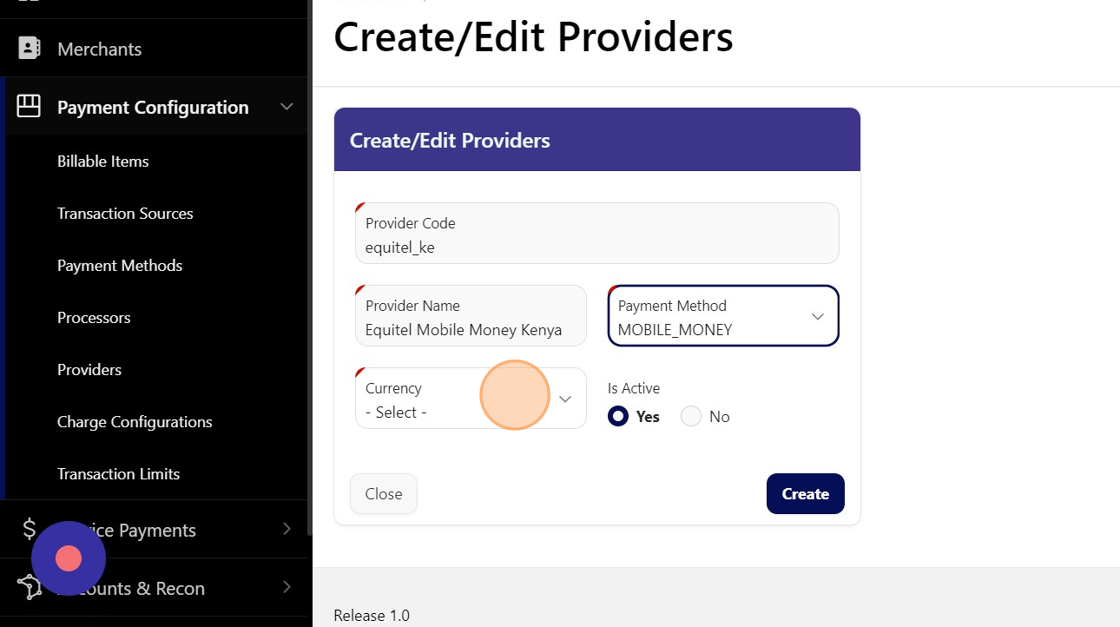Open Billable Items menu entry
This screenshot has width=1120, height=627.
[x=103, y=161]
